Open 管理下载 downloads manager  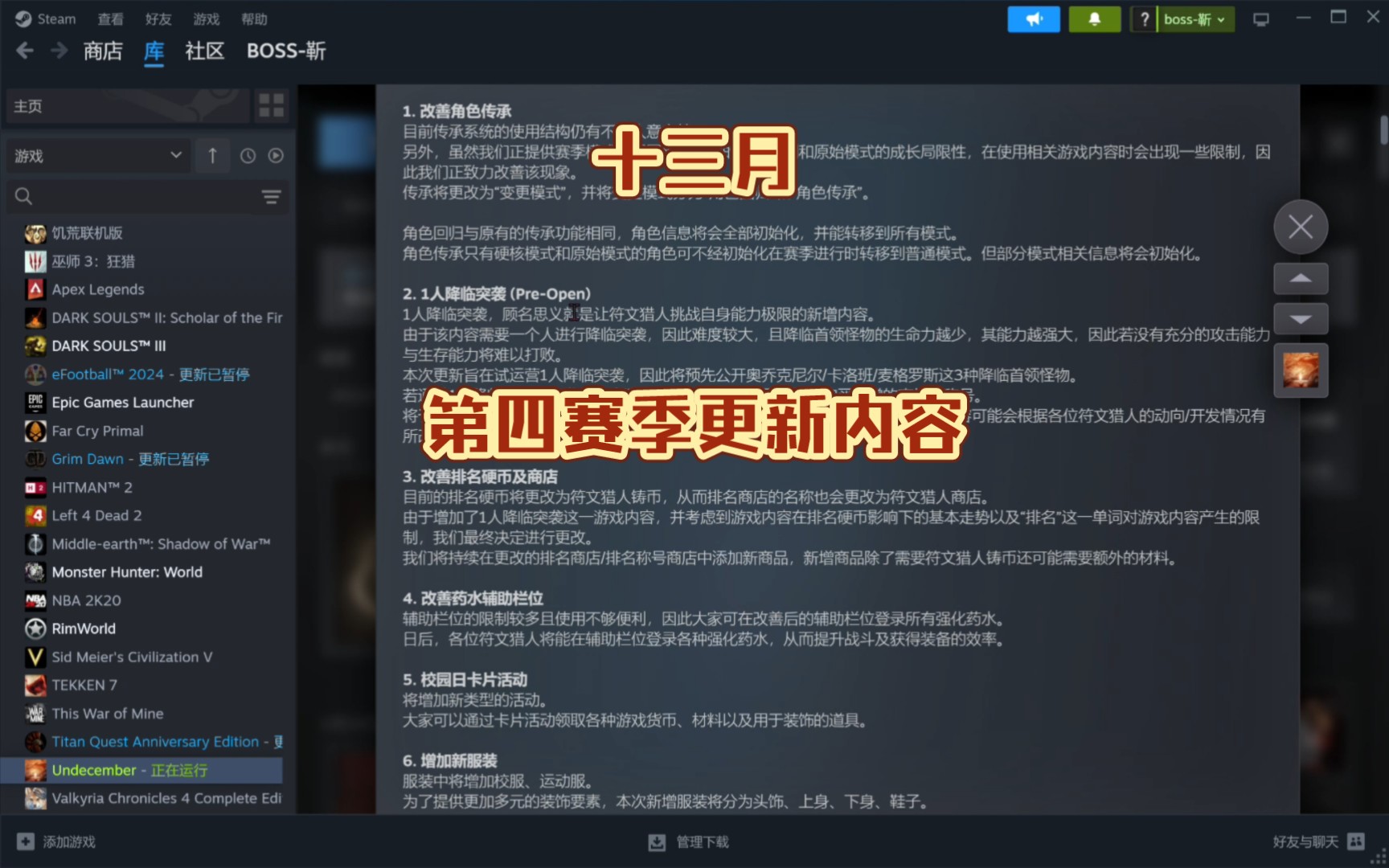(x=689, y=841)
